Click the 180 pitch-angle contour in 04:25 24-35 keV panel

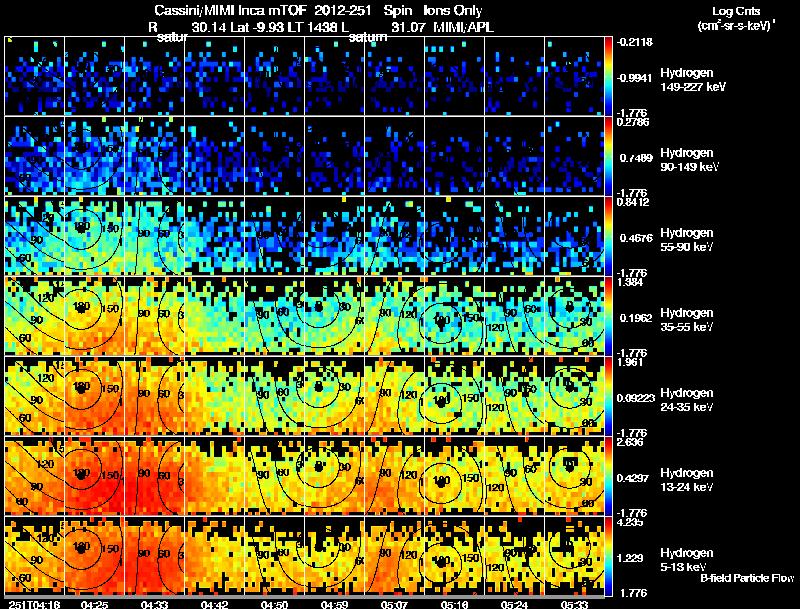(81, 386)
